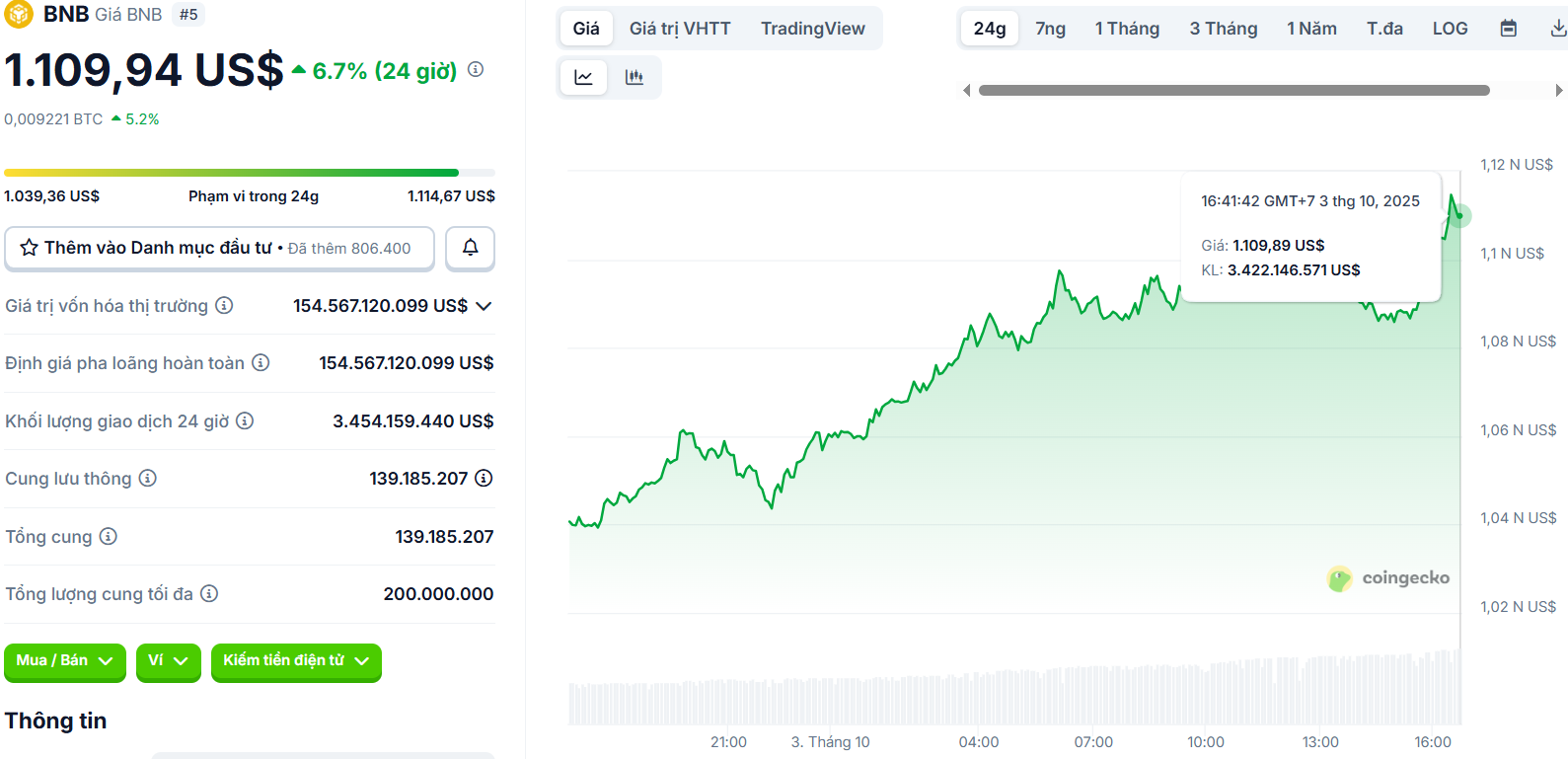Expand the market cap value chevron
Screen dimensions: 1568x759
484,306
